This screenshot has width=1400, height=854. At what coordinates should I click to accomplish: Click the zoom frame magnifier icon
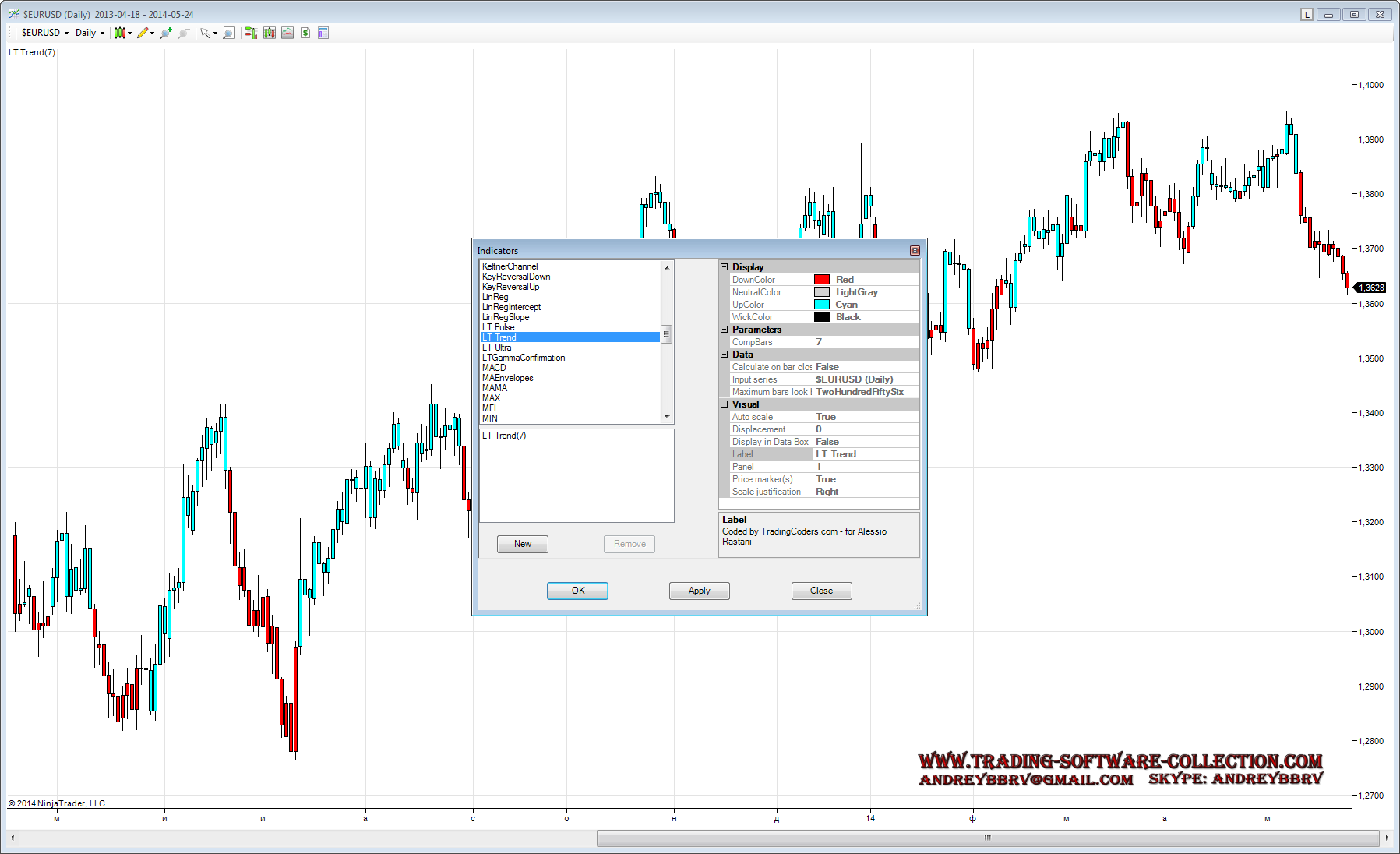tap(228, 33)
